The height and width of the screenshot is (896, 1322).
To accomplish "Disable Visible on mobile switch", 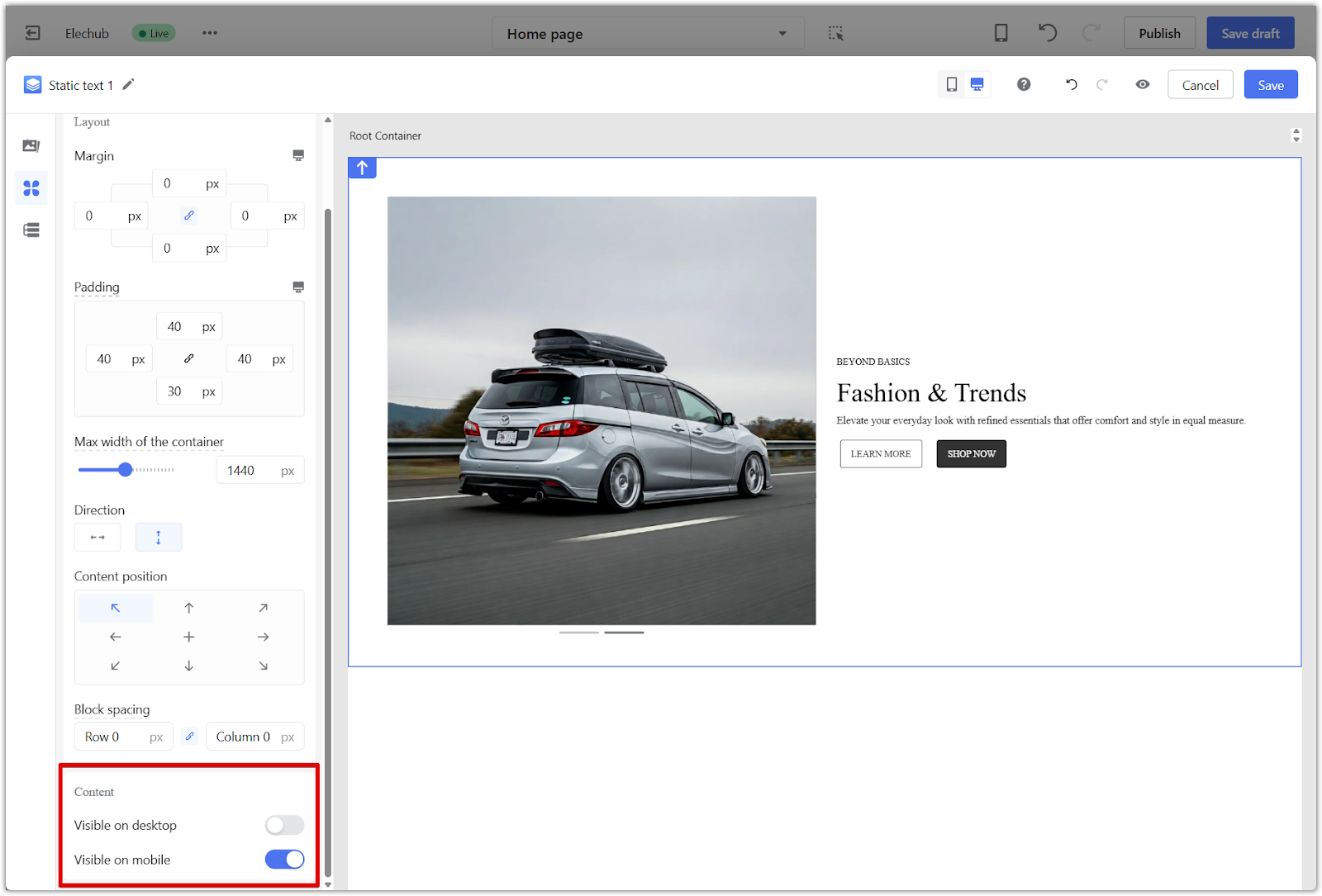I will 285,860.
